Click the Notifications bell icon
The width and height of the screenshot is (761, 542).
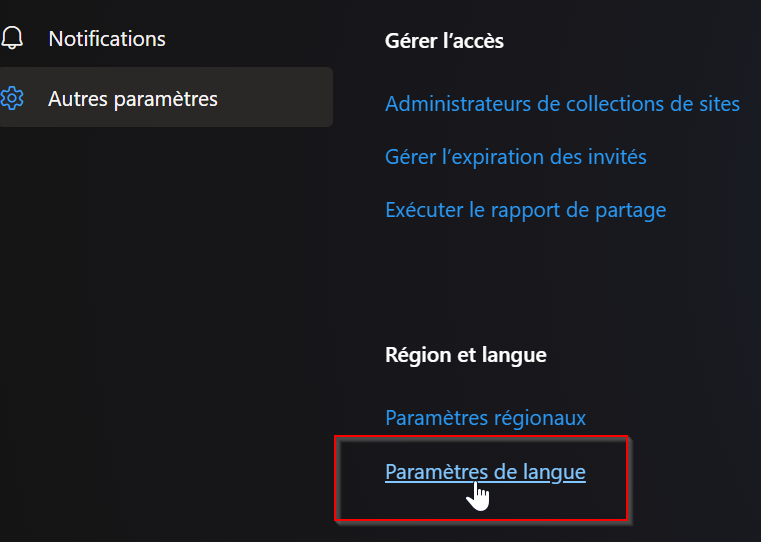click(12, 39)
